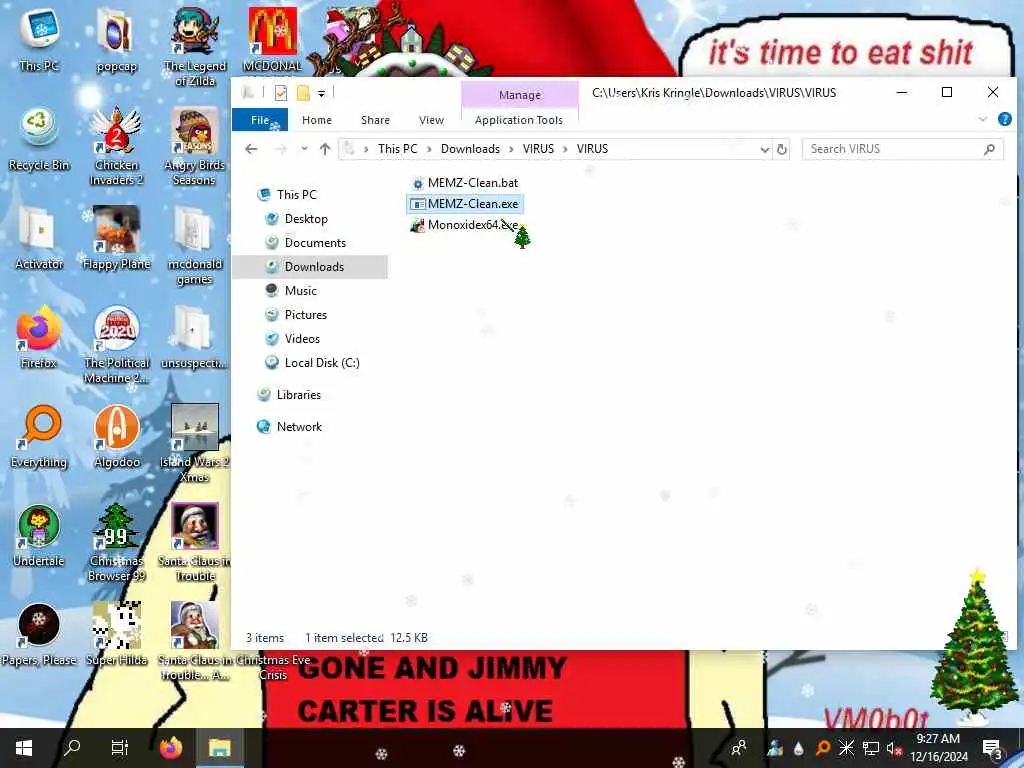
Task: Go back in Explorer navigation
Action: coord(251,149)
